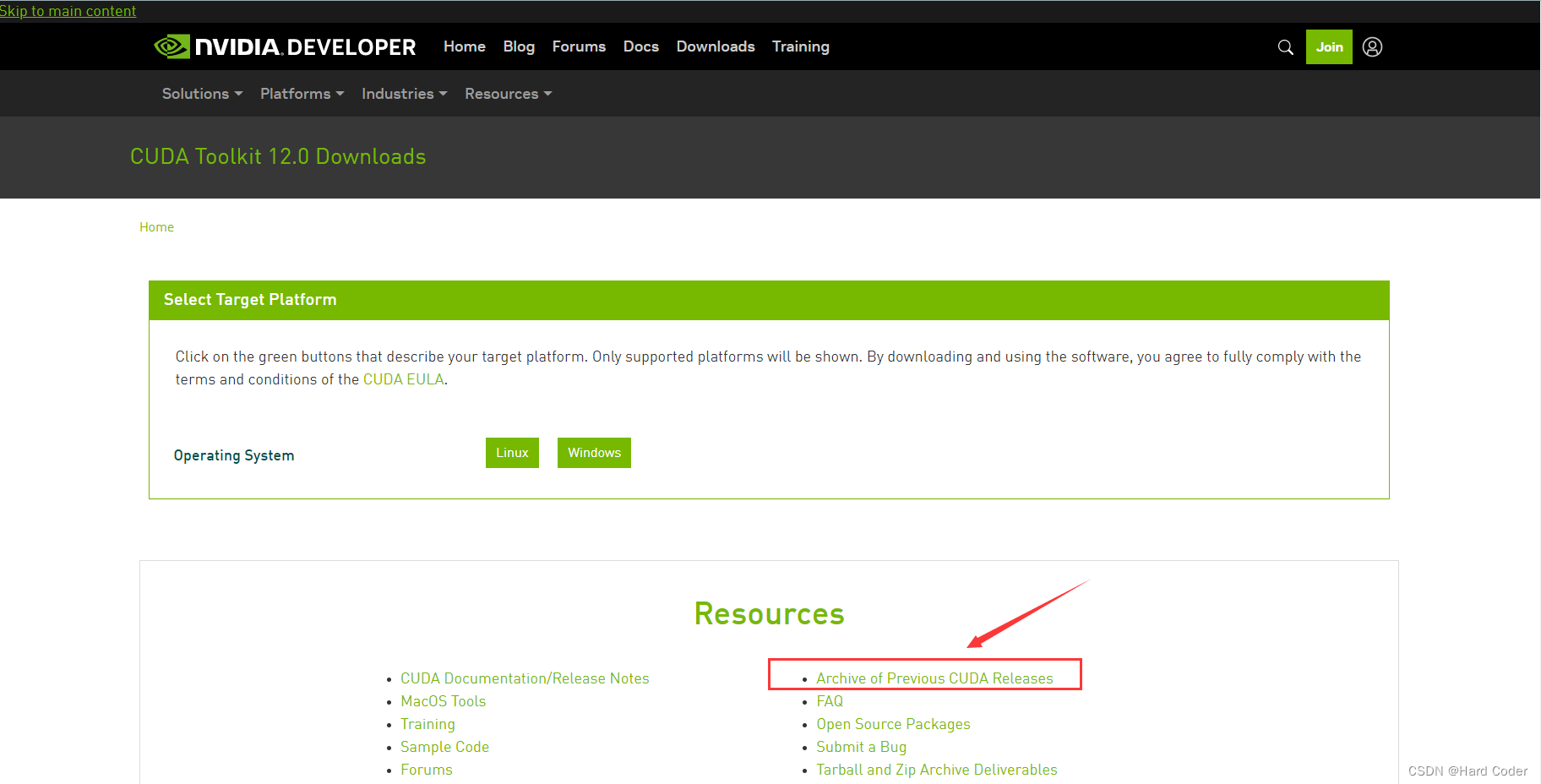Expand the Industries dropdown

coord(405,94)
